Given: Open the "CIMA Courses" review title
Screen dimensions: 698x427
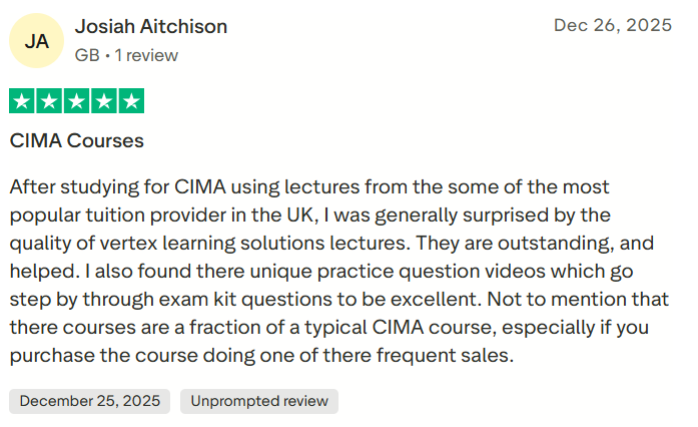Looking at the screenshot, I should click(77, 141).
